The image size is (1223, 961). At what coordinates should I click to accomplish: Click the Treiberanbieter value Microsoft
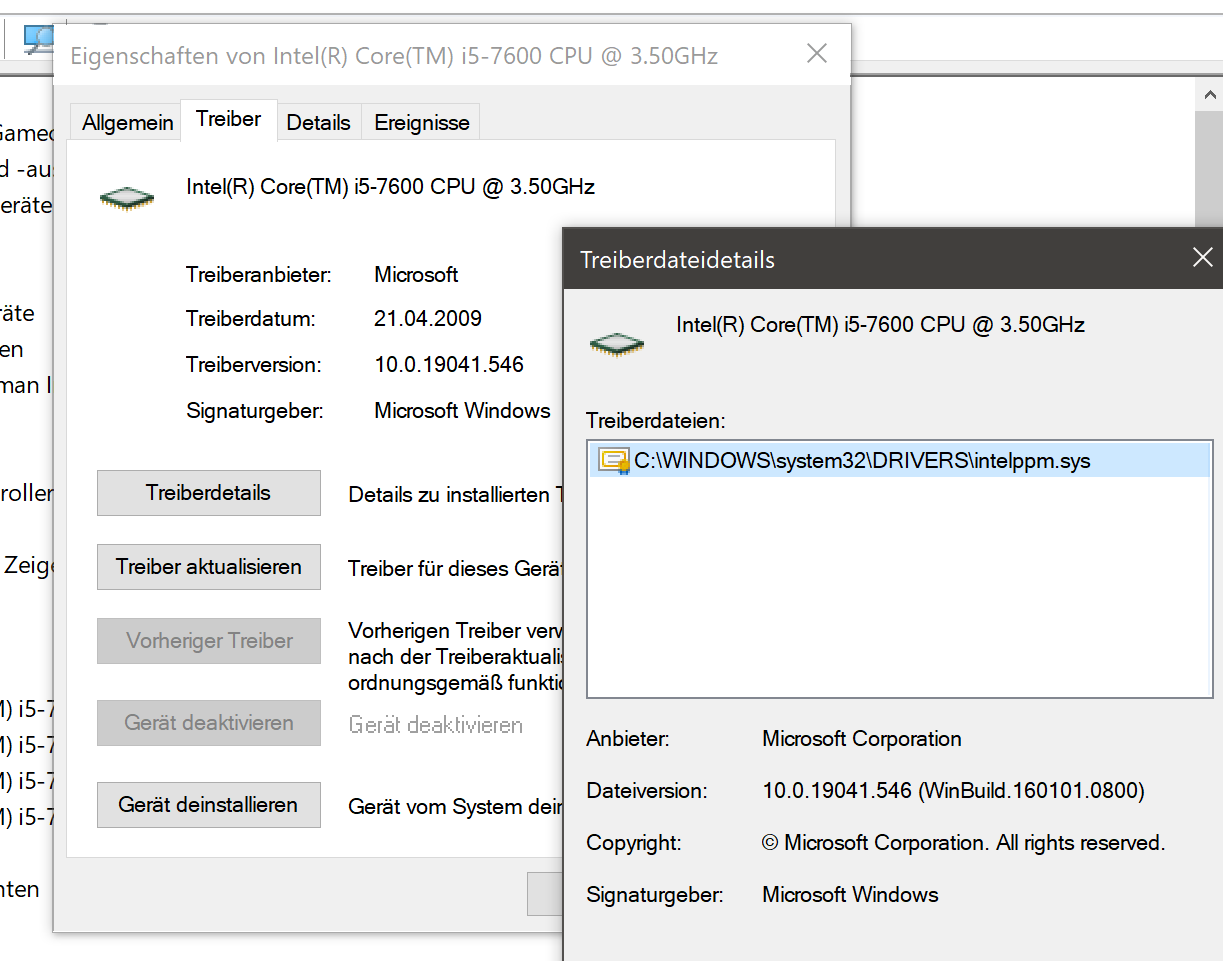tap(416, 274)
